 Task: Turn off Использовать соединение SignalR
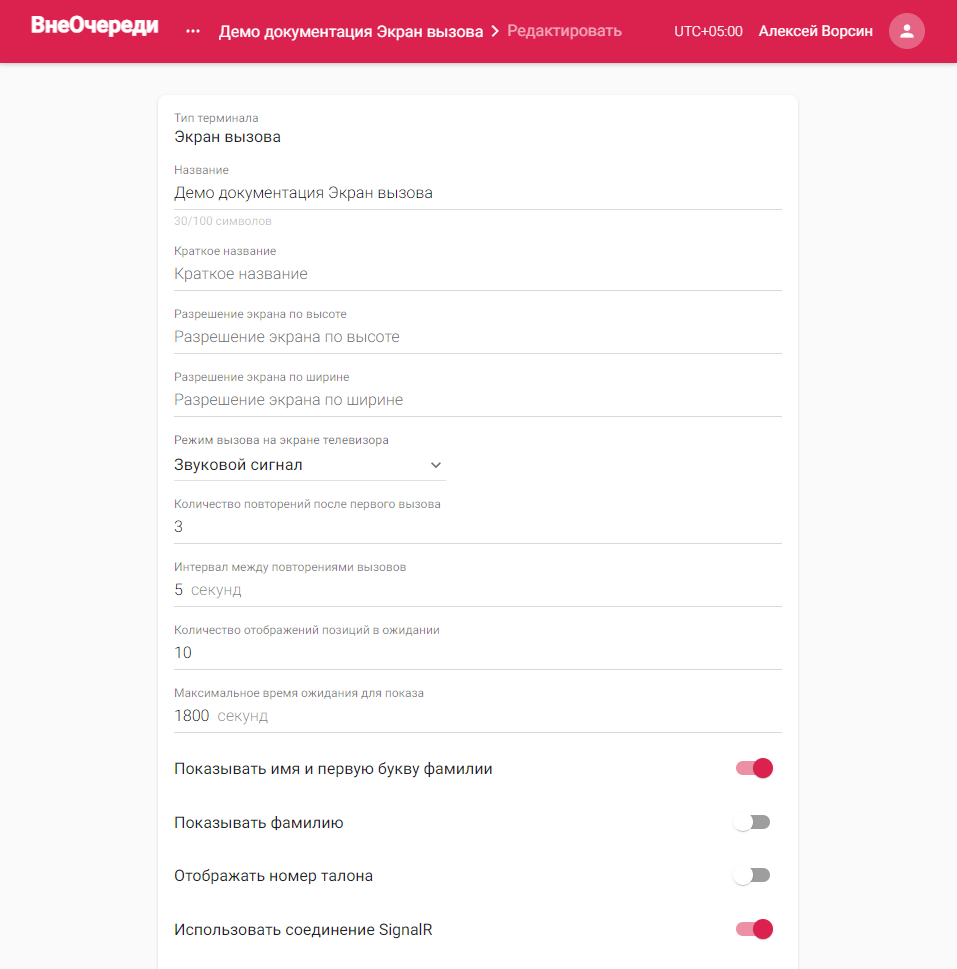click(x=754, y=929)
